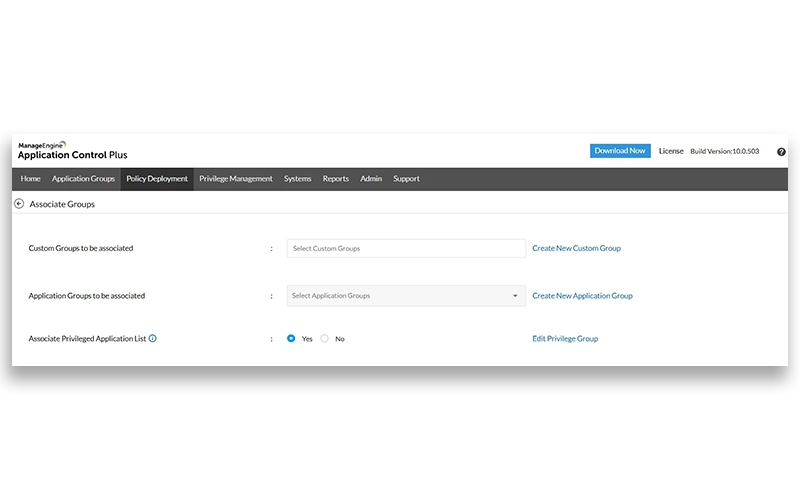The height and width of the screenshot is (500, 800).
Task: Go to the Admin tab
Action: [x=371, y=179]
